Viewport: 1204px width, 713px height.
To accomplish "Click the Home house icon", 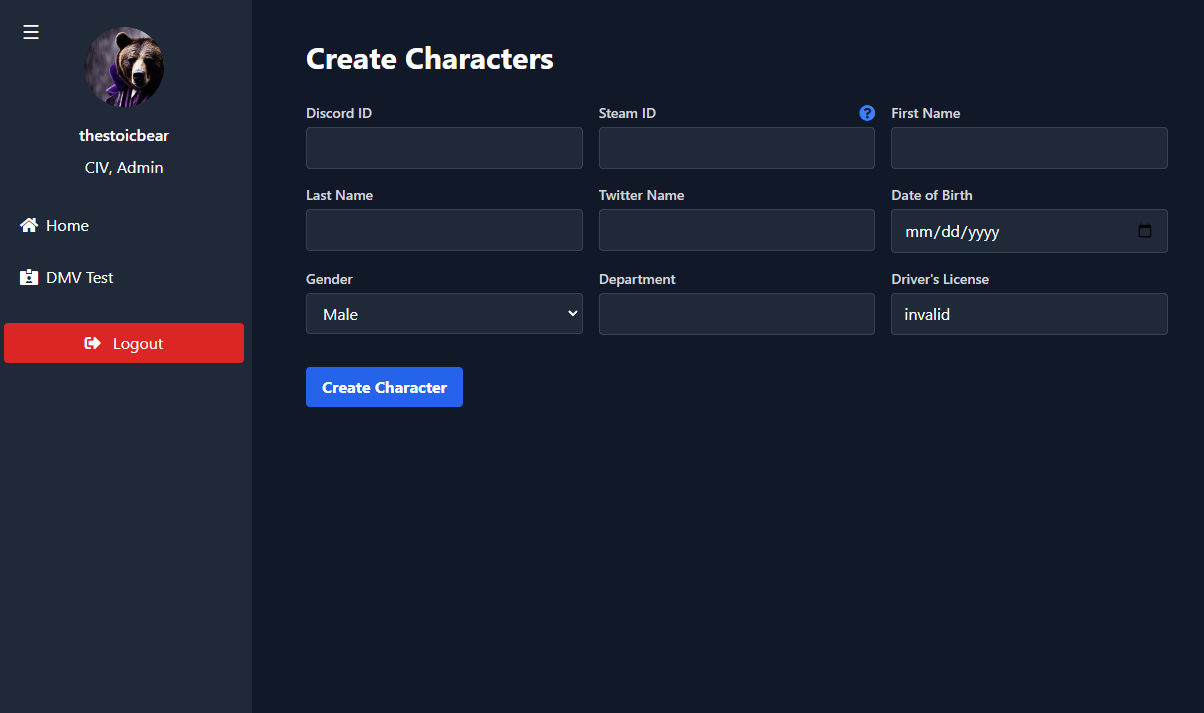I will 29,226.
